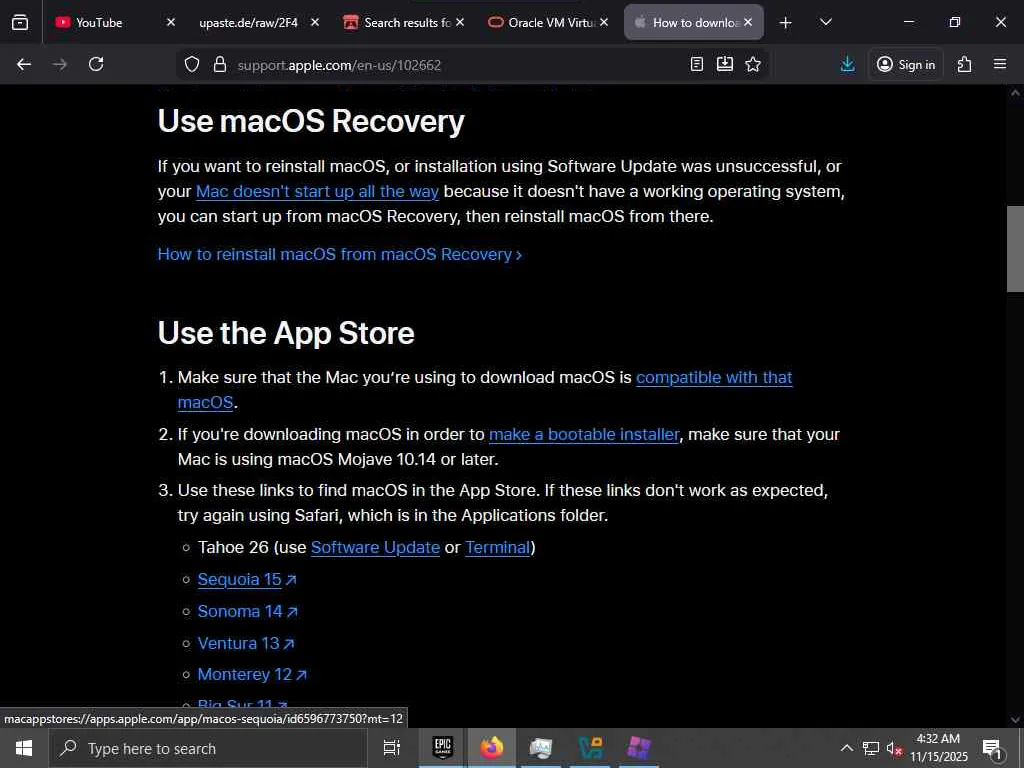Open a new tab with plus button
This screenshot has height=768, width=1024.
(786, 23)
